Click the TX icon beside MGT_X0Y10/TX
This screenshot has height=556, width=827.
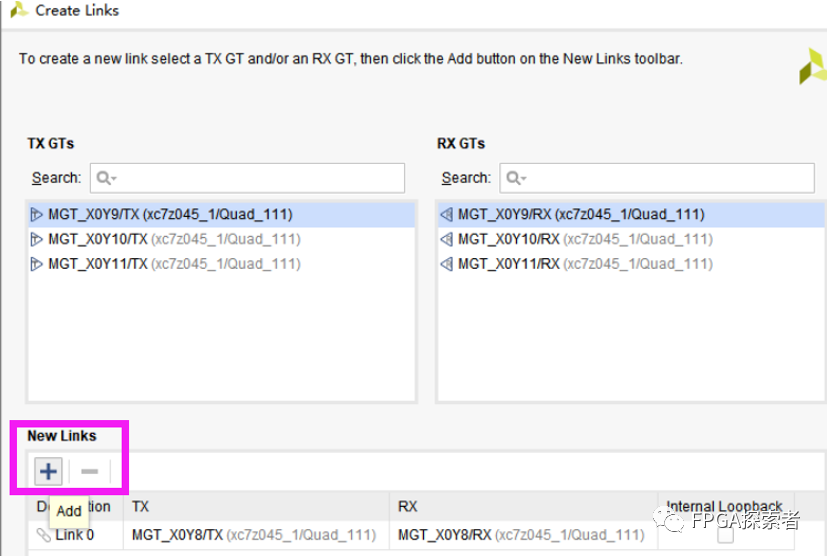pyautogui.click(x=37, y=239)
